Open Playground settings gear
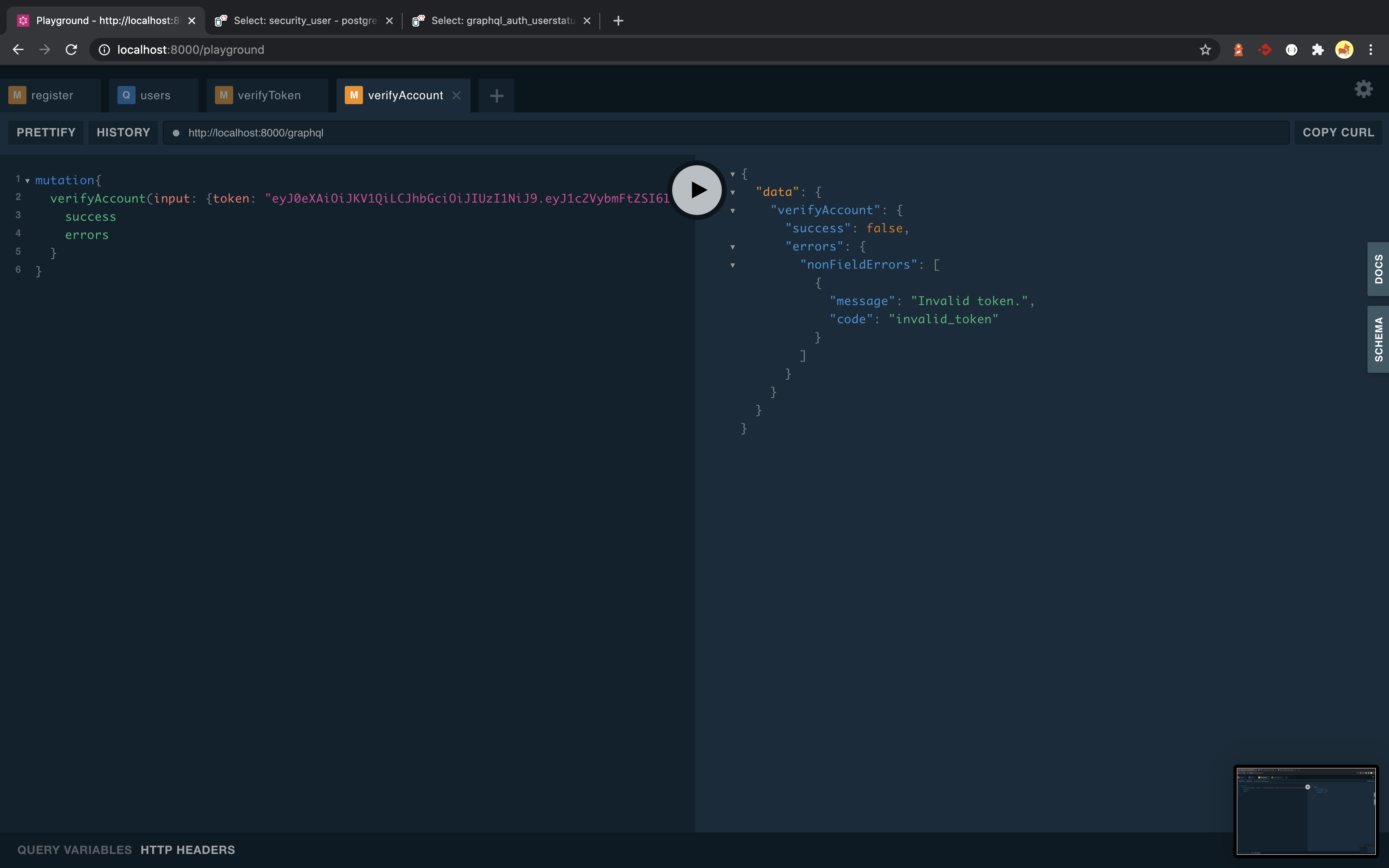This screenshot has height=868, width=1389. 1363,89
